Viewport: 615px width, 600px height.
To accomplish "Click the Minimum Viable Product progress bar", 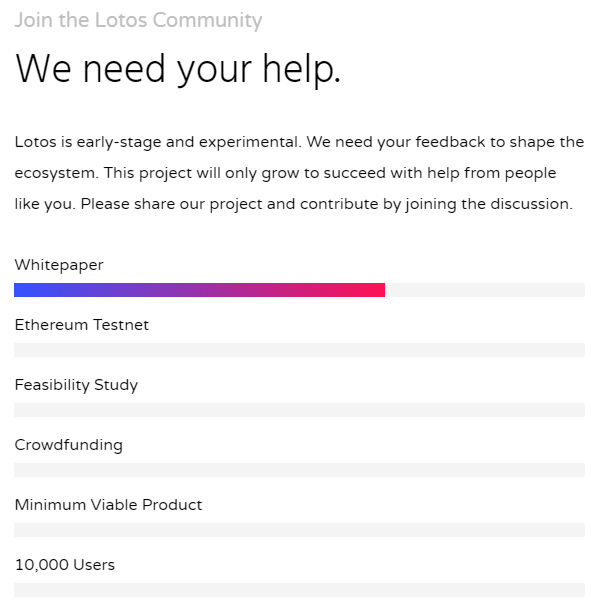I will point(299,530).
